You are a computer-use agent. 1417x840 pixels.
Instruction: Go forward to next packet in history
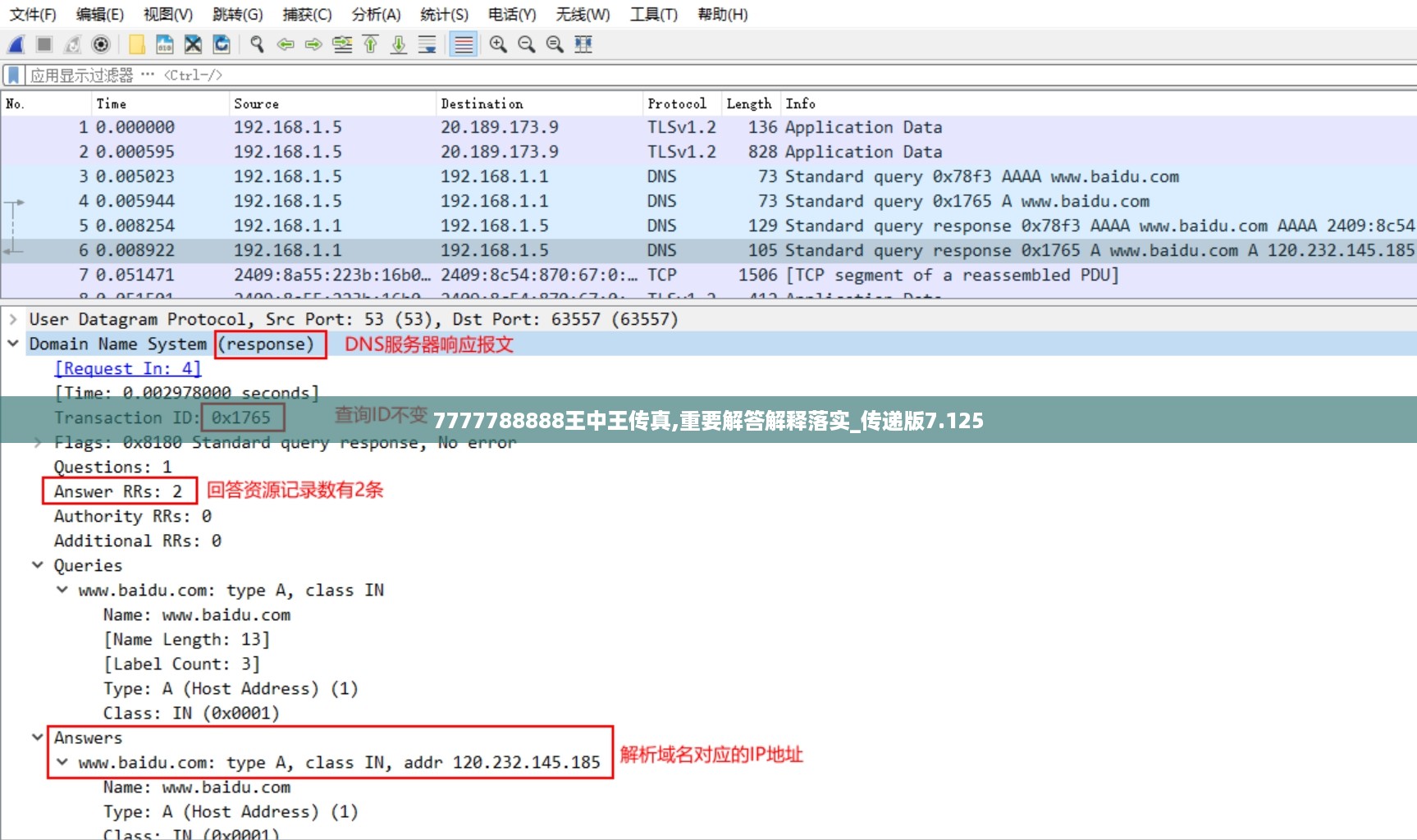pos(313,44)
